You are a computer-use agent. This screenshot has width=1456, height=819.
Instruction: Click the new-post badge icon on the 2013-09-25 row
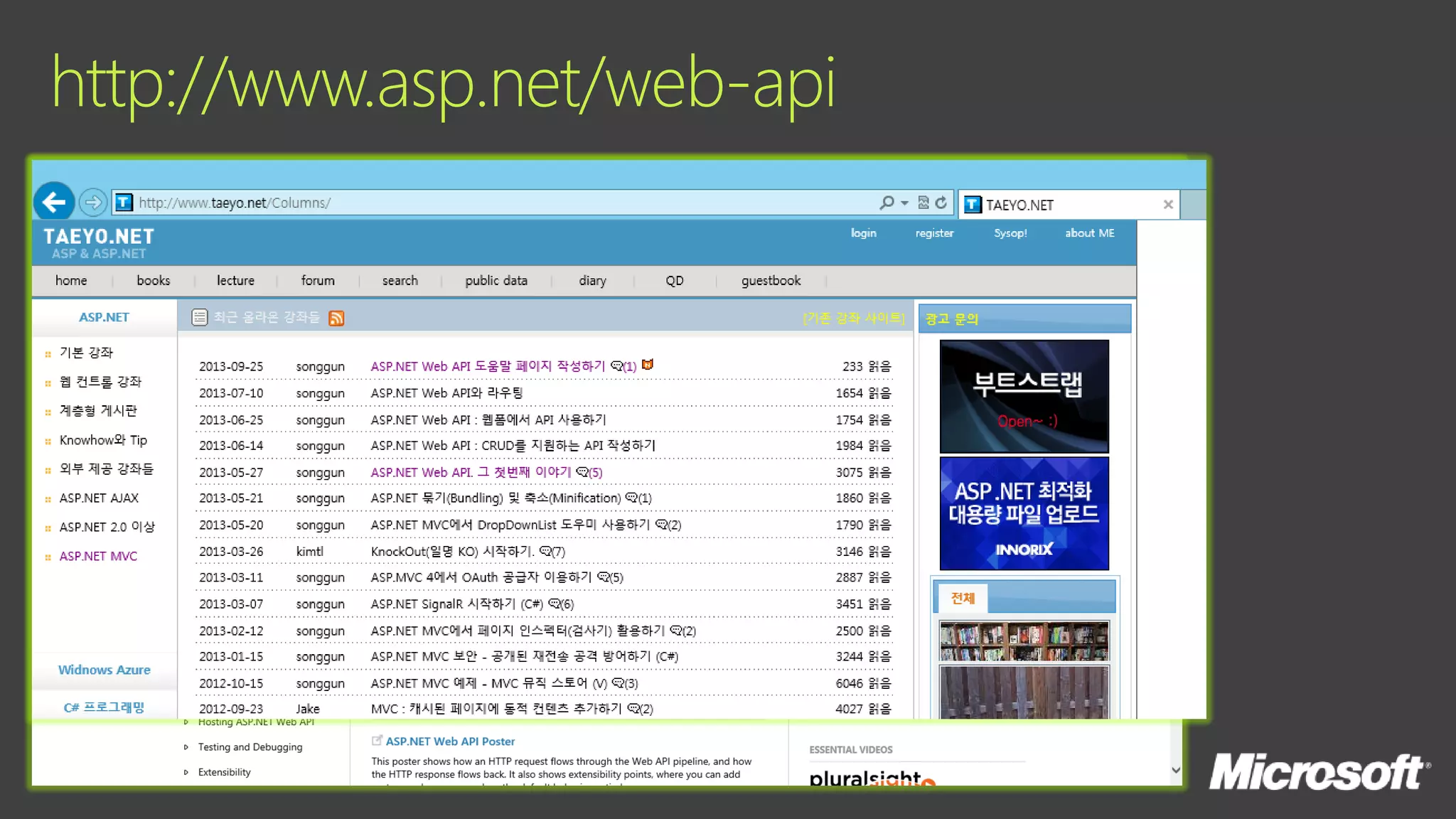647,365
